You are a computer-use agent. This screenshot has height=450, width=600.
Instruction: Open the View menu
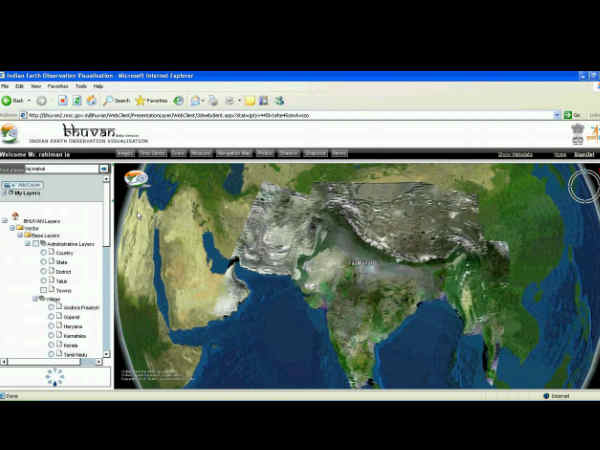[x=35, y=86]
